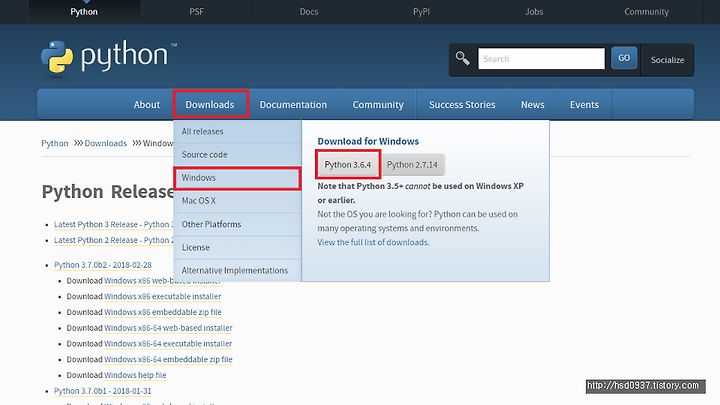The image size is (720, 405).
Task: Open the Events navigation menu
Action: point(584,105)
